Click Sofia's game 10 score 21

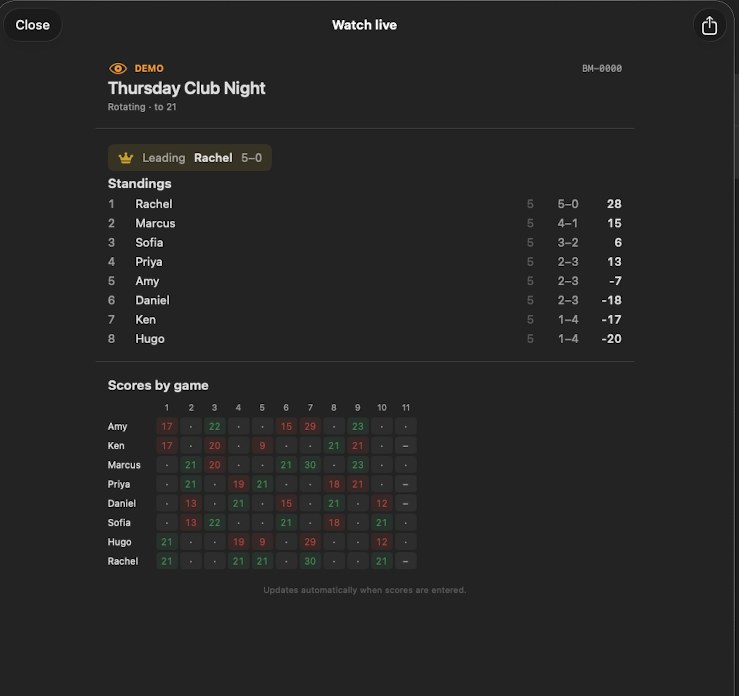382,523
